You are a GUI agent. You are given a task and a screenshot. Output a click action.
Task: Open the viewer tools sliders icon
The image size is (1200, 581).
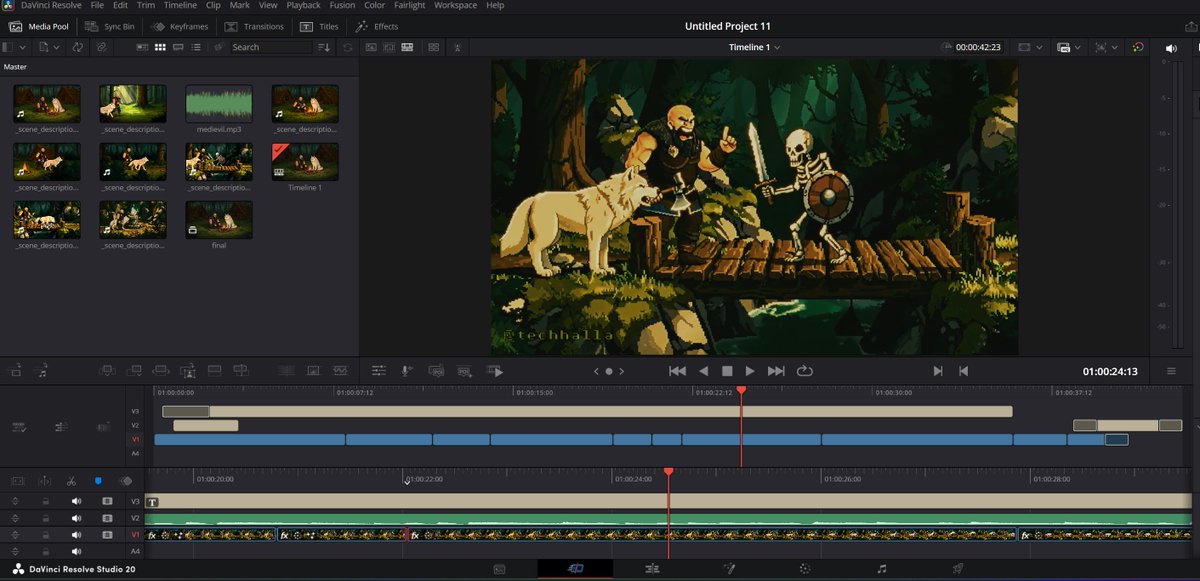[378, 370]
